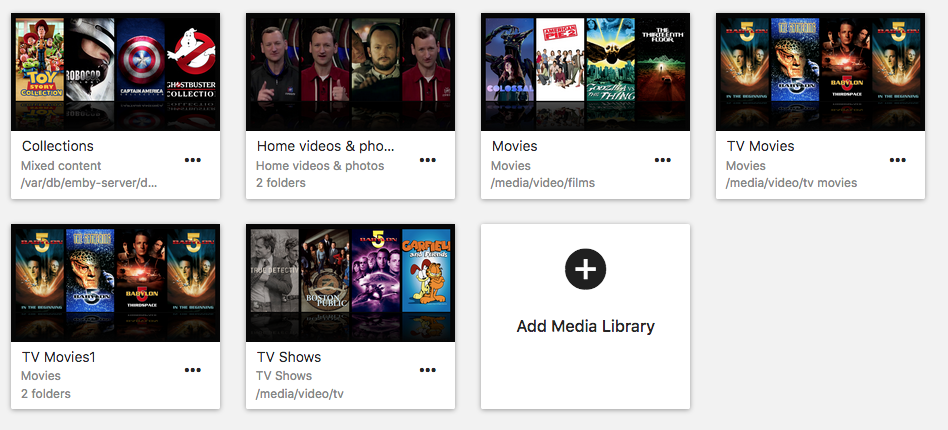Select the TV Movies library cover image
Viewport: 948px width, 430px height.
(x=820, y=72)
